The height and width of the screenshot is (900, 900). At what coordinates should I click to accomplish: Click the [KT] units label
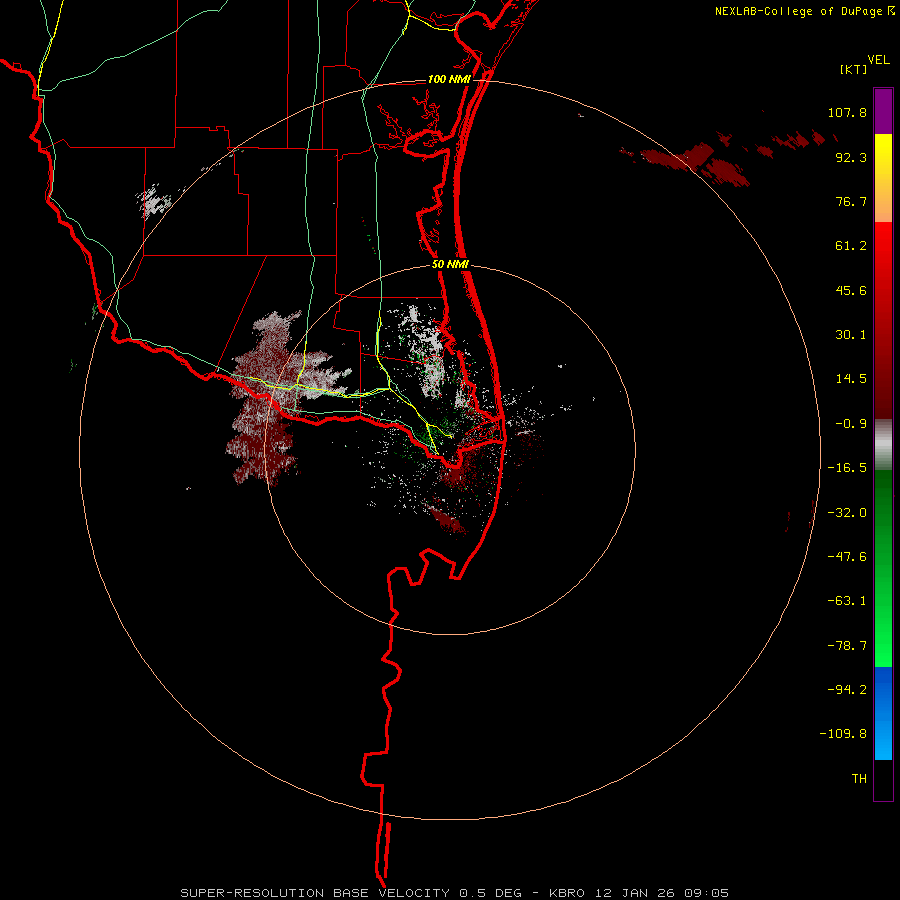tap(854, 69)
